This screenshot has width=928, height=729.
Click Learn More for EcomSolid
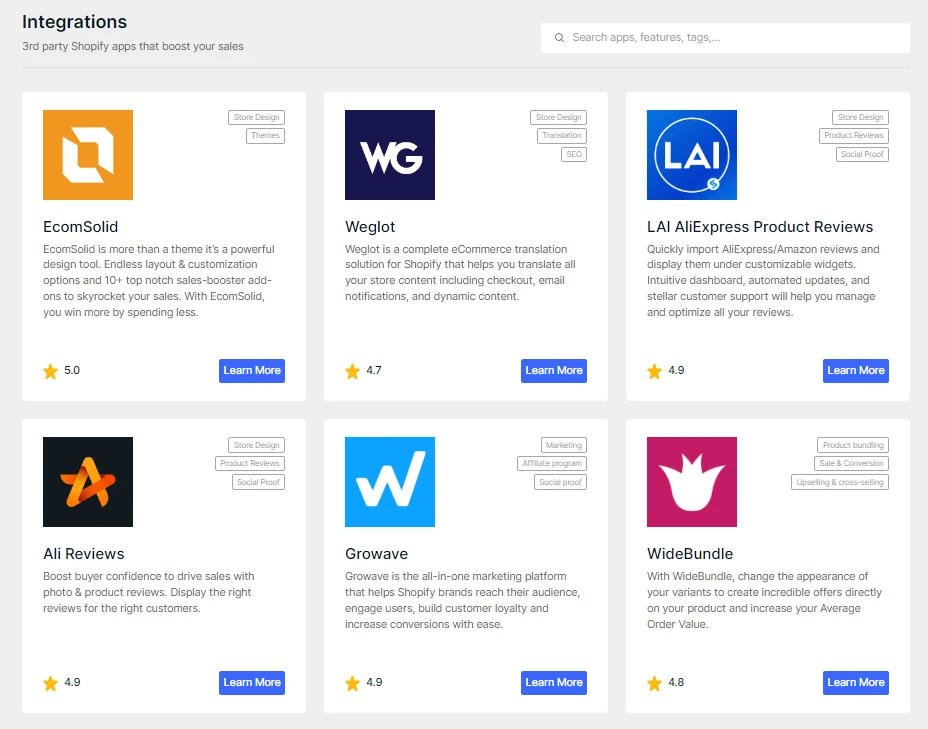(x=252, y=371)
